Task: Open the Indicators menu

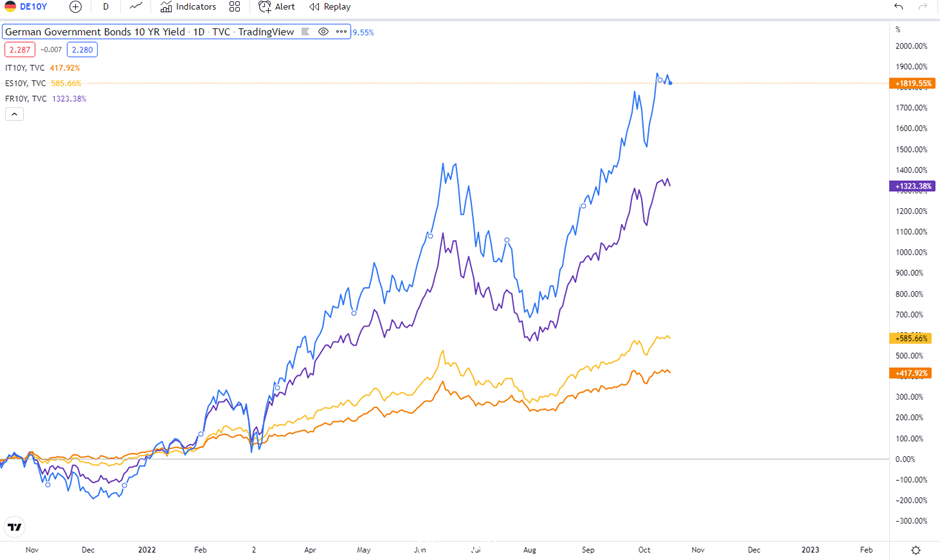Action: [x=188, y=7]
